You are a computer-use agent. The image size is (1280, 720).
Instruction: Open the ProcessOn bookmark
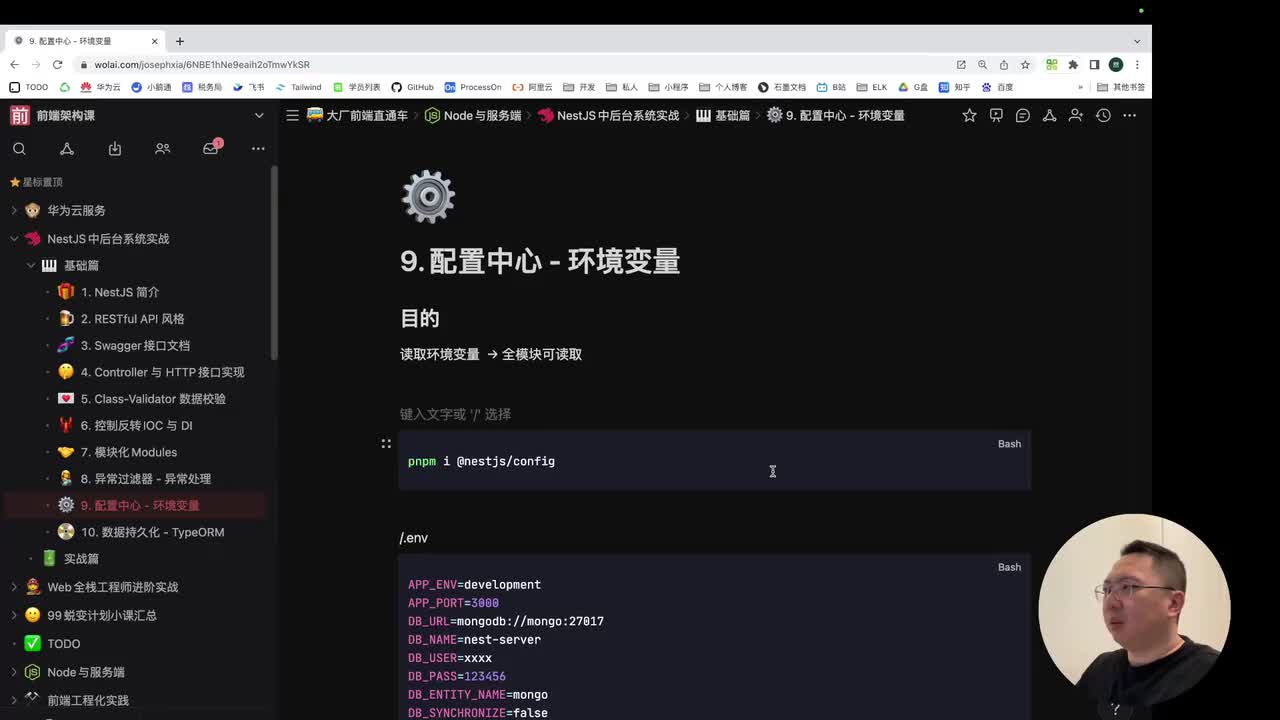pos(473,87)
